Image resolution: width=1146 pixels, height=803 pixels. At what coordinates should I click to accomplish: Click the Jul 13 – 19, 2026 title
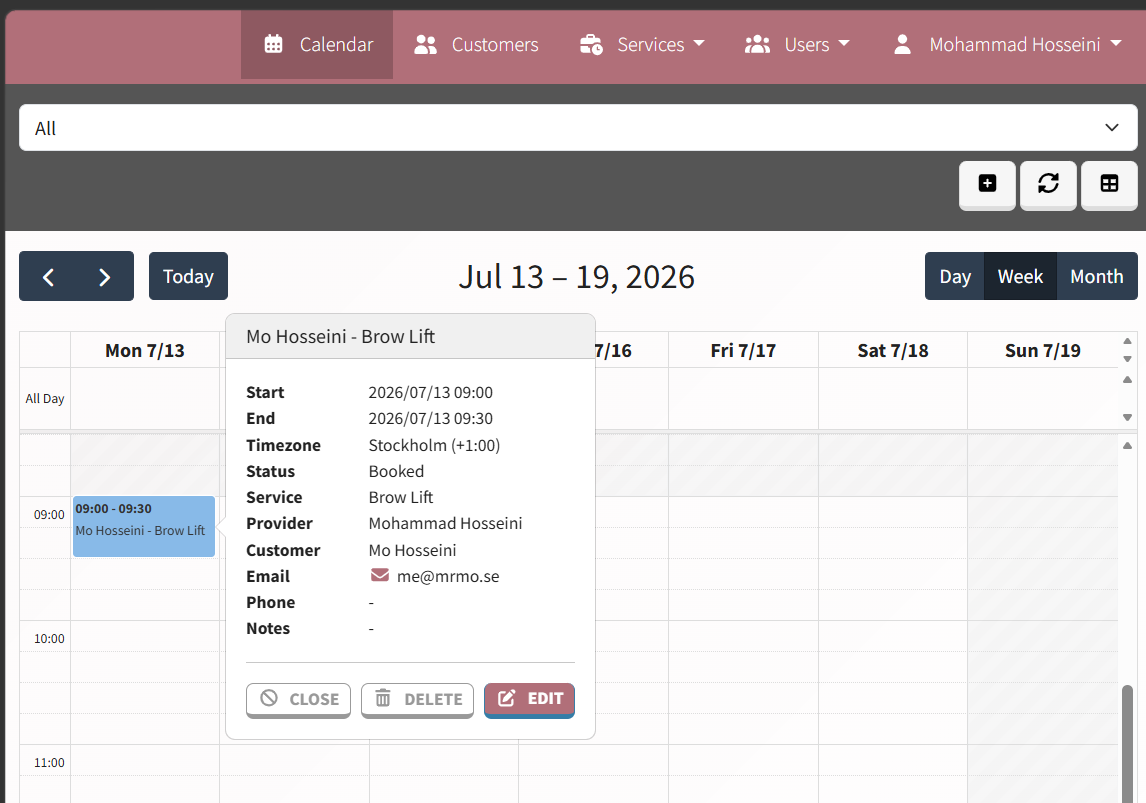577,277
